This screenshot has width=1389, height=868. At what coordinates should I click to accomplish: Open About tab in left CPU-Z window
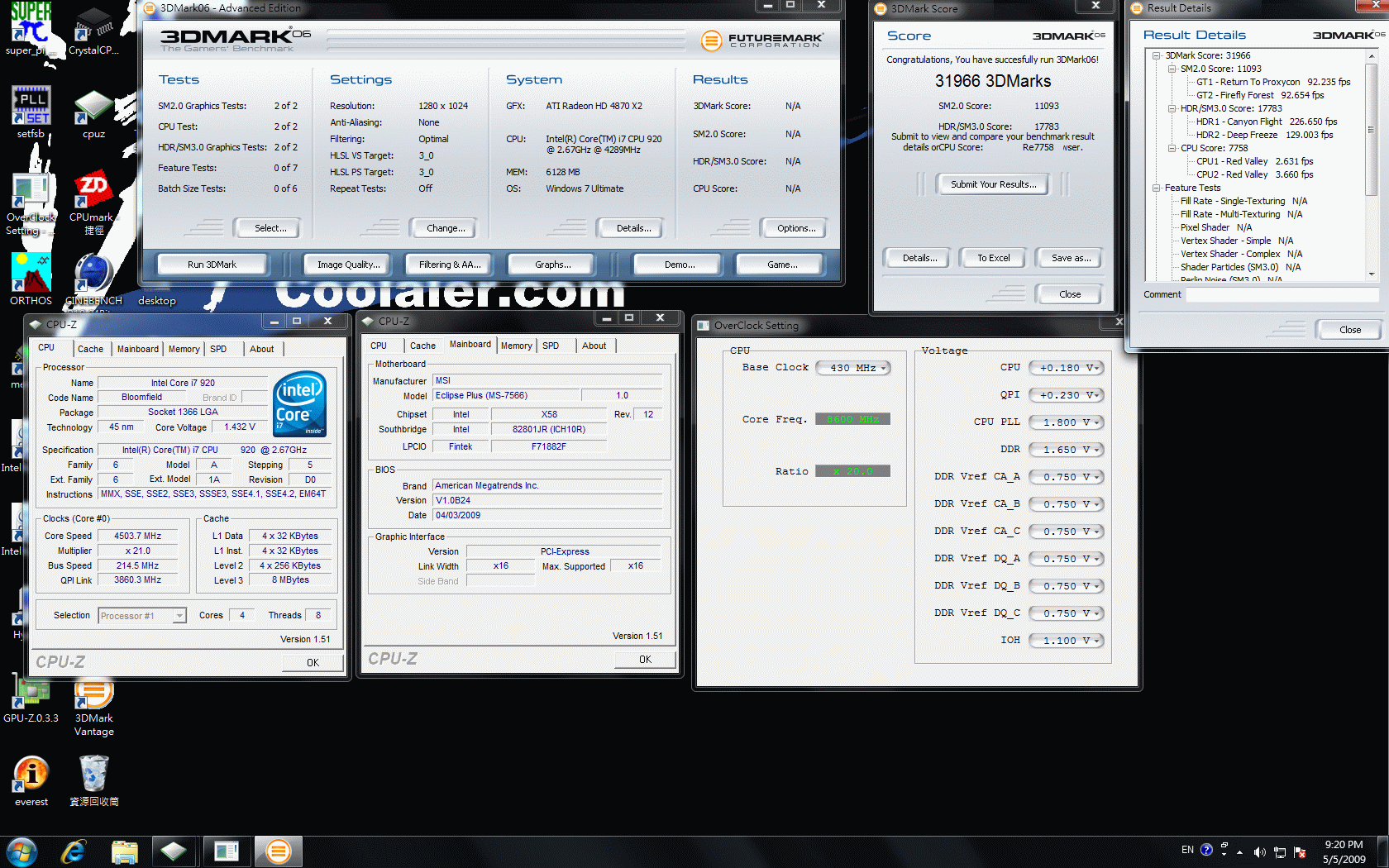click(261, 349)
